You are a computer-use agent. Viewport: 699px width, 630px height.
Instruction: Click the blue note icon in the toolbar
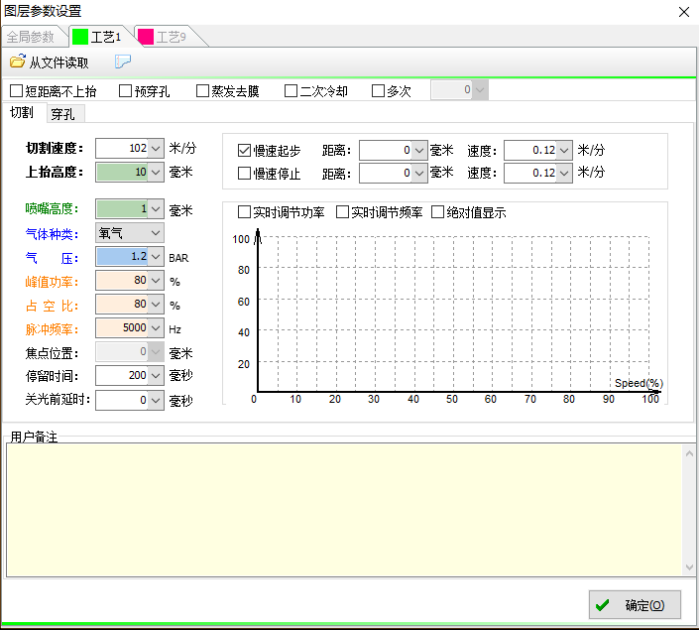pyautogui.click(x=122, y=63)
